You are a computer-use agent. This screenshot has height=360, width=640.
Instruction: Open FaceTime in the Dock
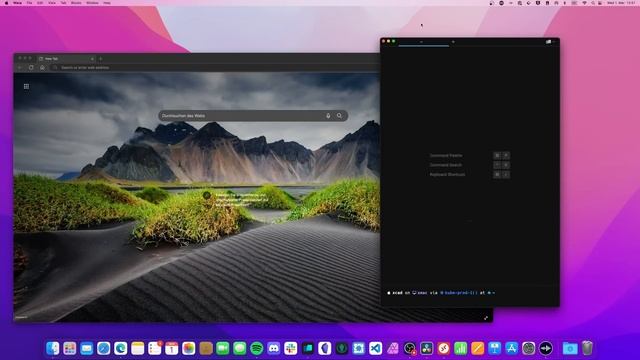point(223,348)
